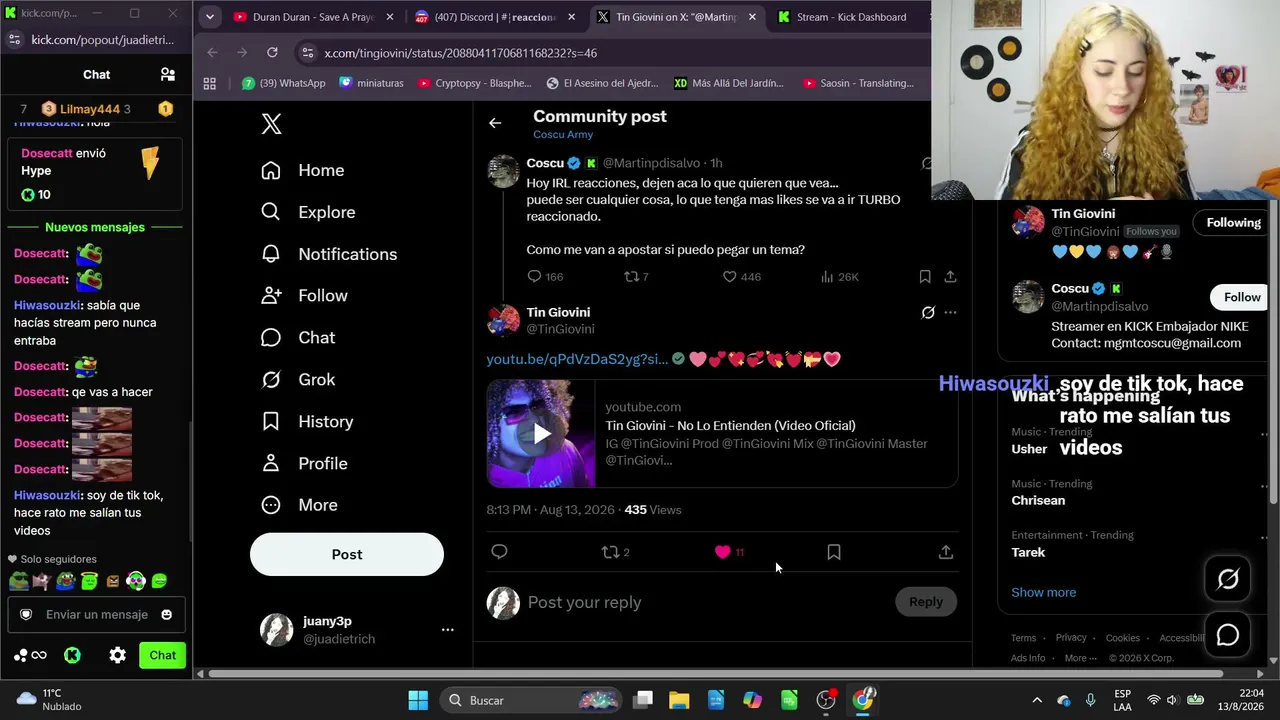
Task: Switch to Stream - Kick Dashboard tab
Action: pos(849,17)
